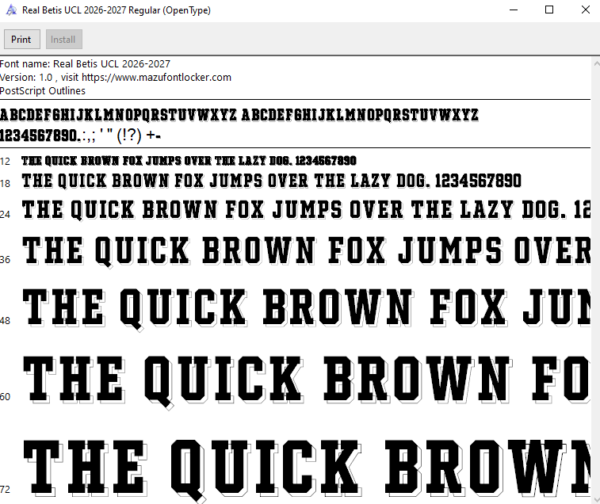
Task: Click the size label 60
Action: point(5,396)
